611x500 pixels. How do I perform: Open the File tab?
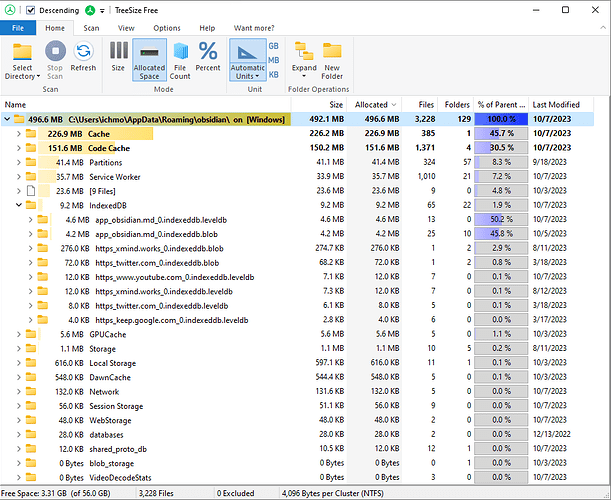tap(18, 28)
